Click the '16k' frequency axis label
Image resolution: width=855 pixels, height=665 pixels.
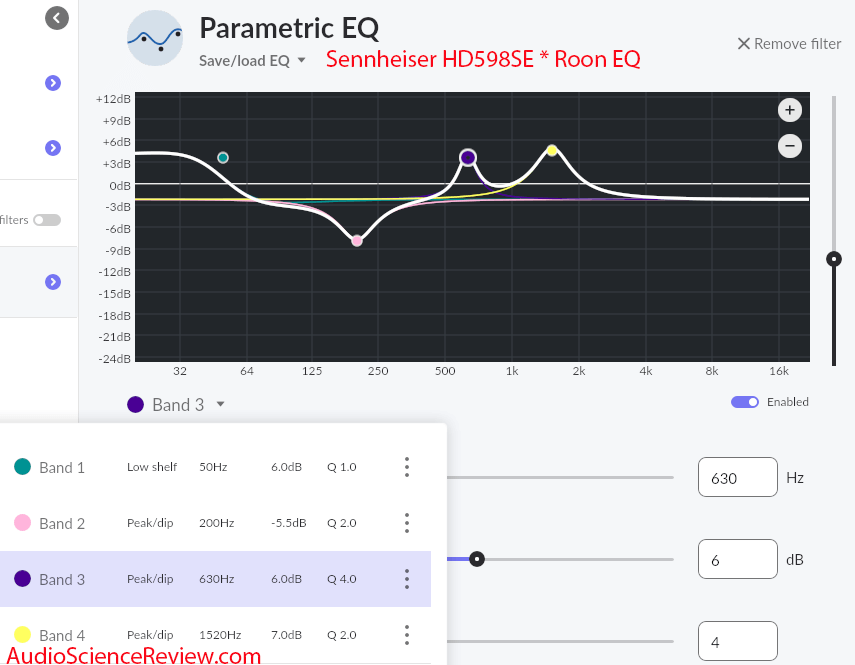[x=779, y=371]
